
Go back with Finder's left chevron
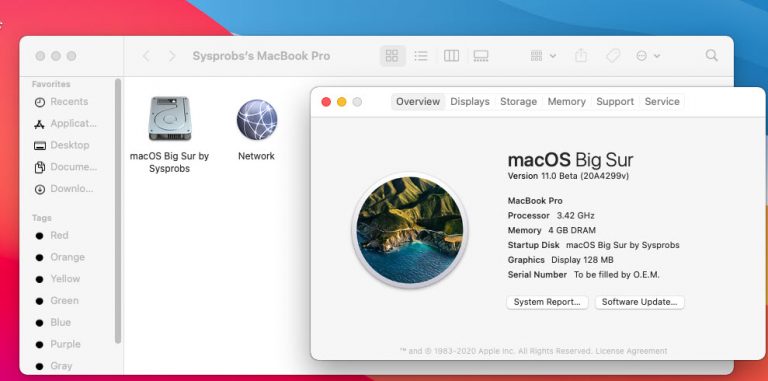pyautogui.click(x=146, y=56)
